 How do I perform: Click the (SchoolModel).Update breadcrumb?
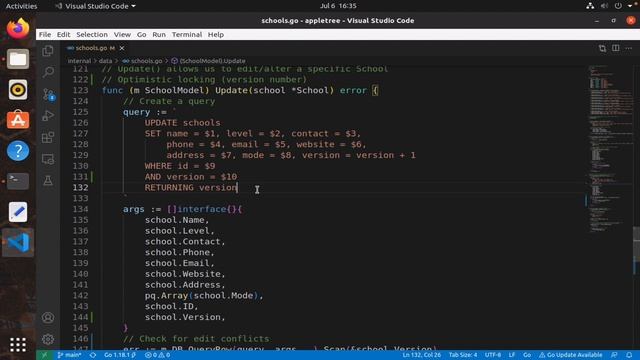[209, 61]
